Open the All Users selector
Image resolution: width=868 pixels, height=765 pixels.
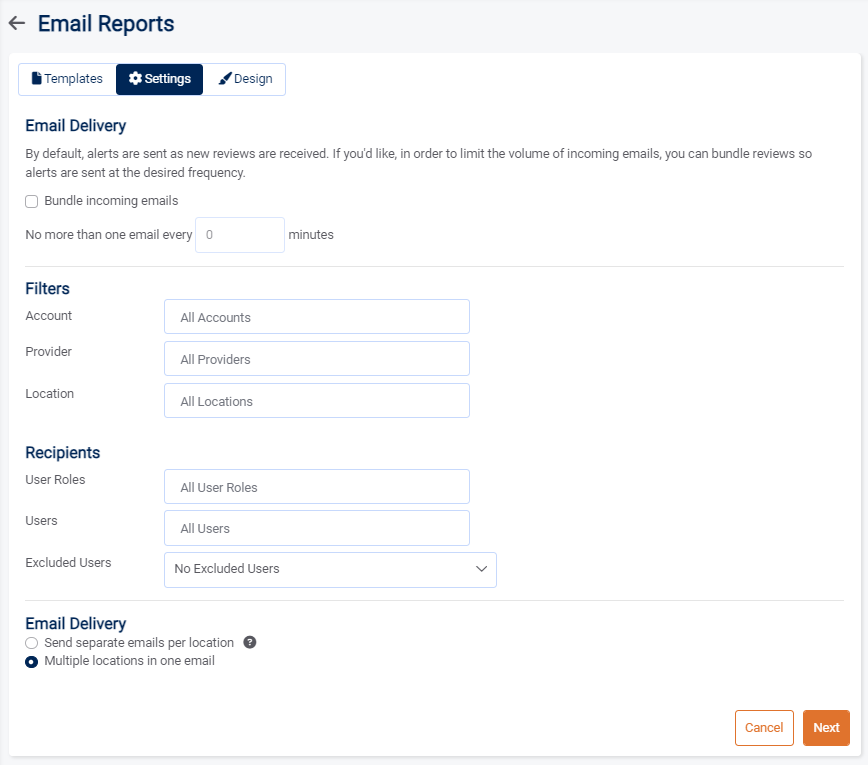click(316, 528)
